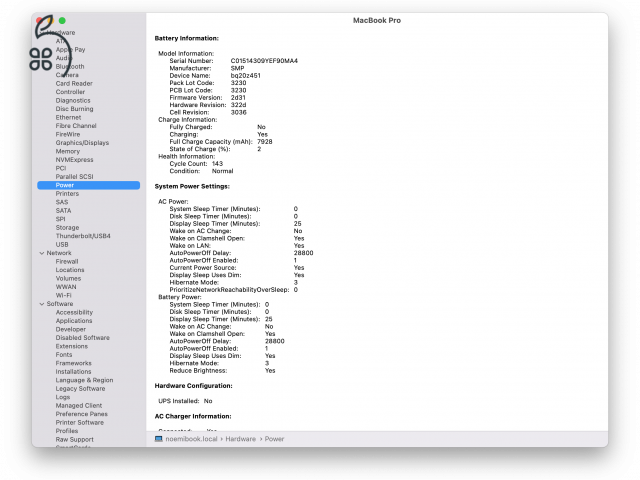The image size is (640, 480).
Task: Open the Storage hardware item
Action: coord(67,228)
